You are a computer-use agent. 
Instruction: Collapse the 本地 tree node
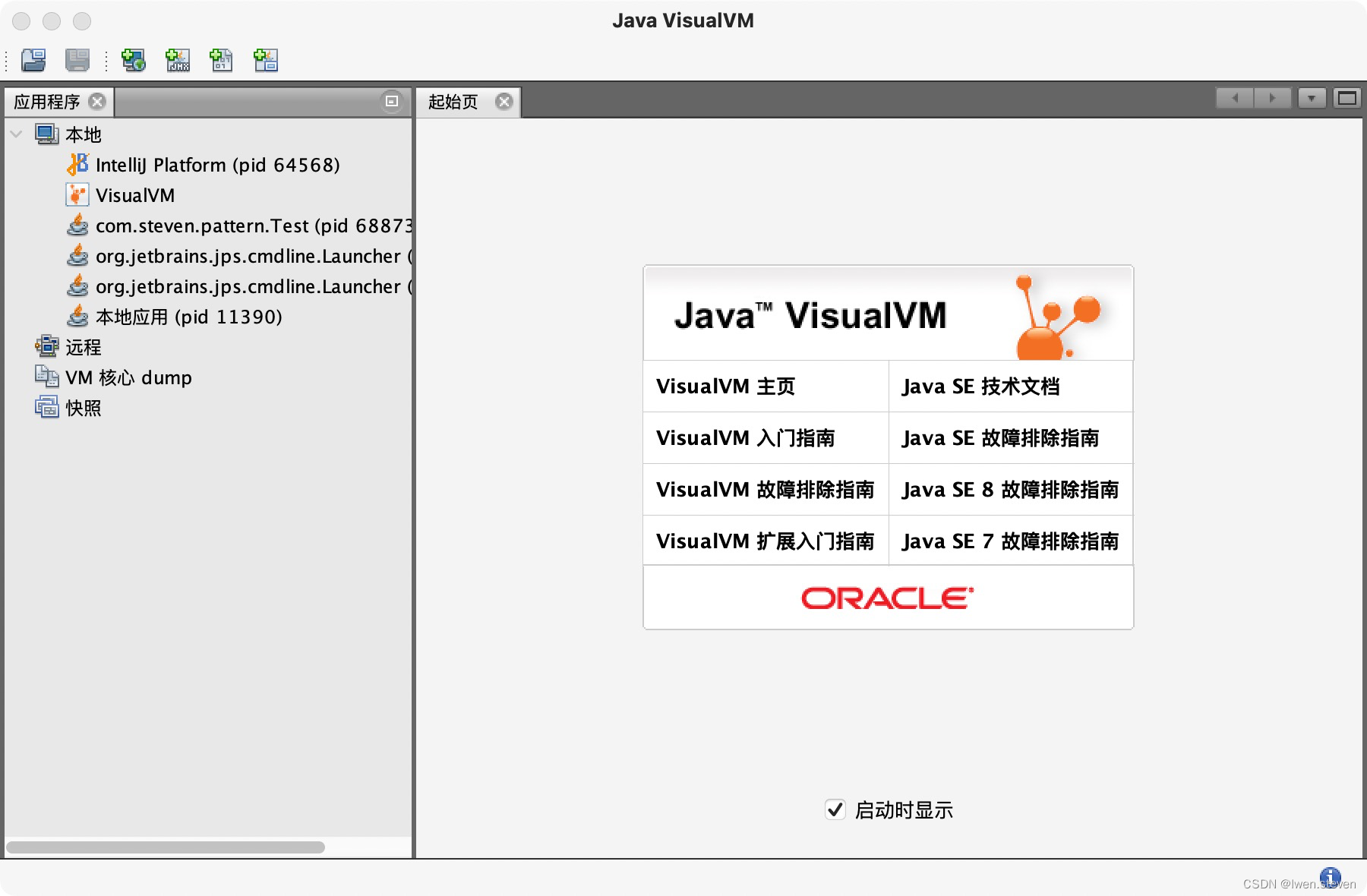16,134
